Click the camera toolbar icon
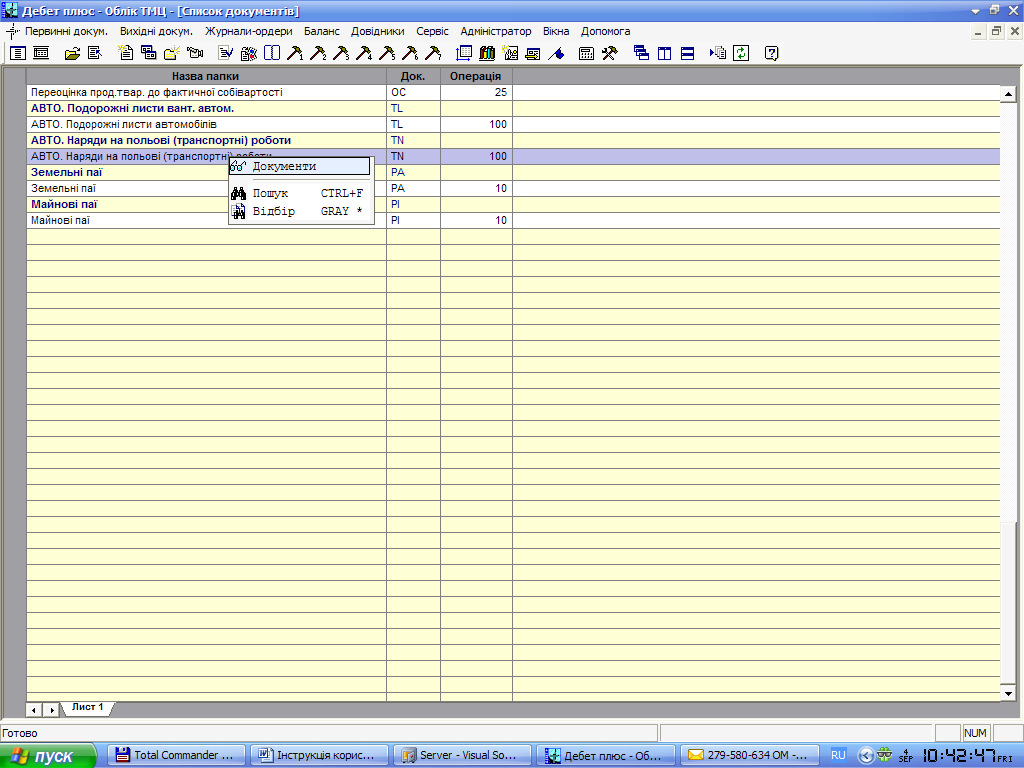Image resolution: width=1024 pixels, height=768 pixels. click(x=195, y=54)
